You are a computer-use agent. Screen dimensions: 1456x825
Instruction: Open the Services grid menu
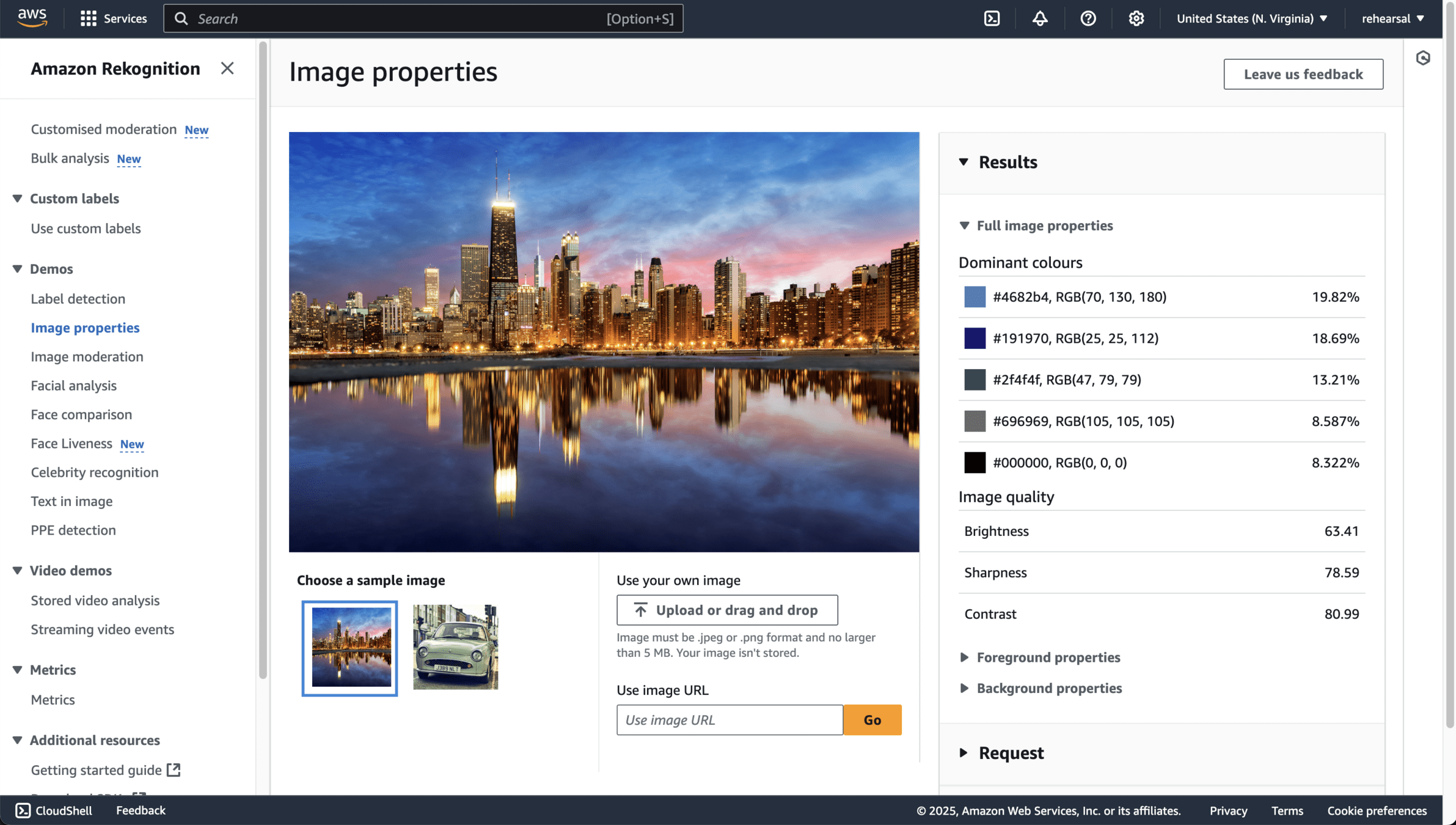tap(89, 18)
